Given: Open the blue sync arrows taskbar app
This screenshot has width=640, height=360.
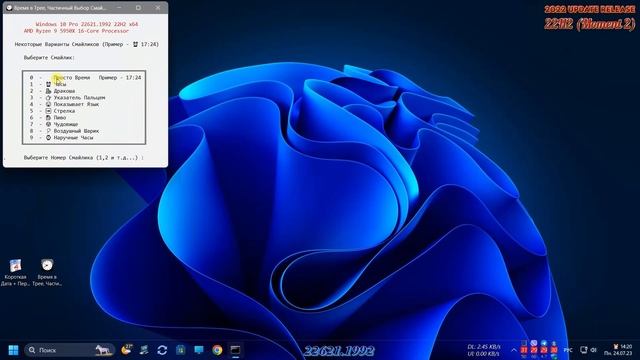Looking at the screenshot, I should pyautogui.click(x=162, y=350).
